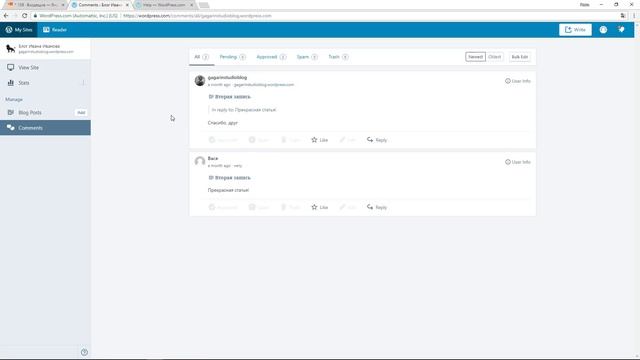Click the author name Вася
640x360 pixels.
click(x=213, y=158)
